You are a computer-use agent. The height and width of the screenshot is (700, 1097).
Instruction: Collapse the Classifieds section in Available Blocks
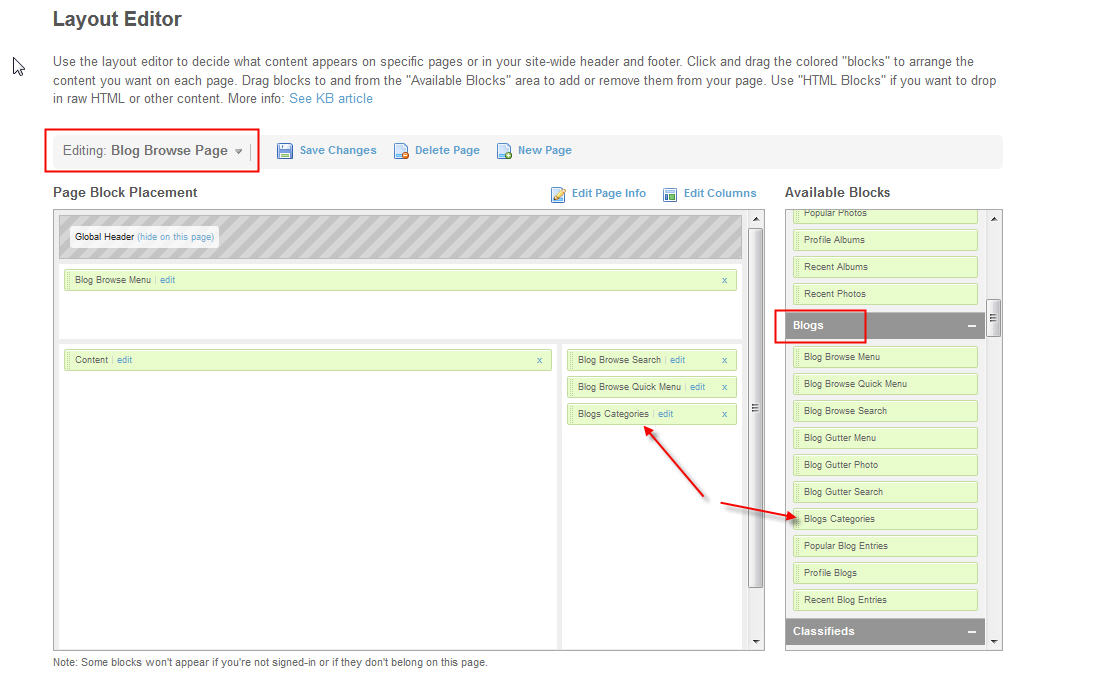coord(970,632)
